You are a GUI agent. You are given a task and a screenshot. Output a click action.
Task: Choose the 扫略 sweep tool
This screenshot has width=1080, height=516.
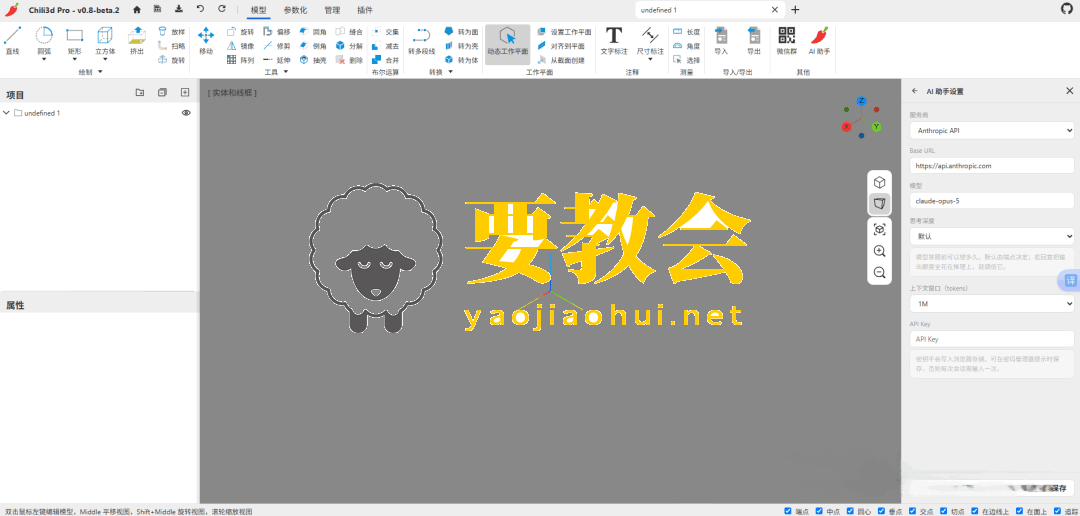pos(172,46)
